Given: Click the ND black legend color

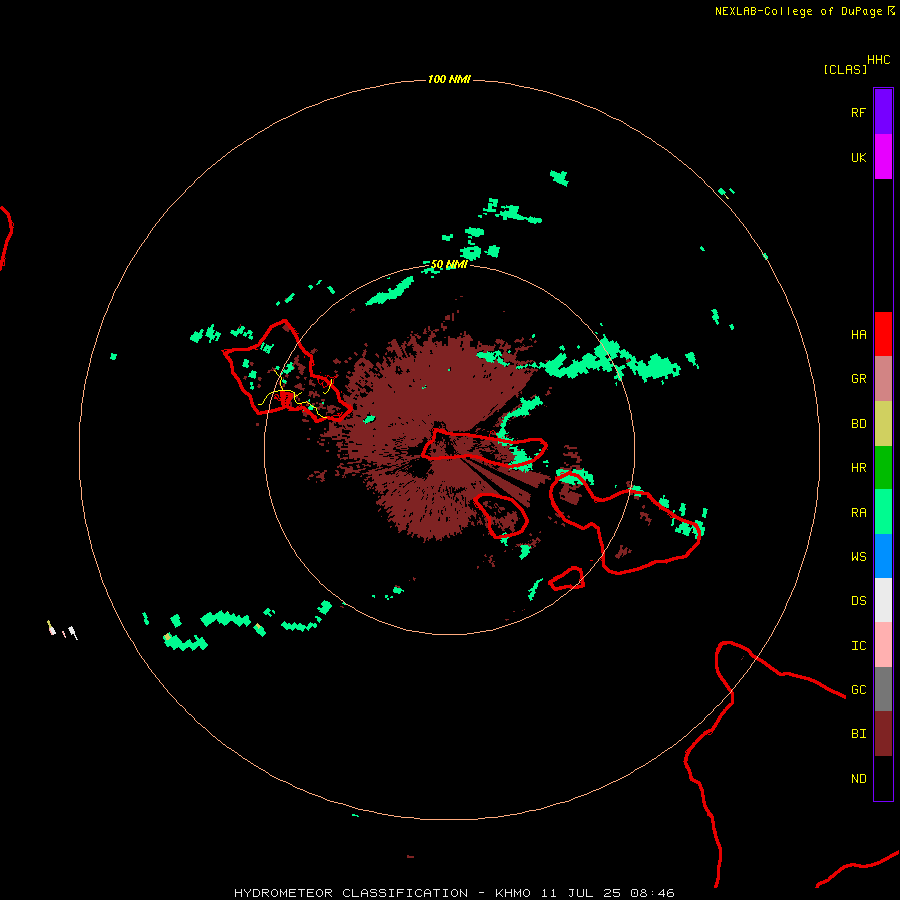Looking at the screenshot, I should (x=883, y=778).
